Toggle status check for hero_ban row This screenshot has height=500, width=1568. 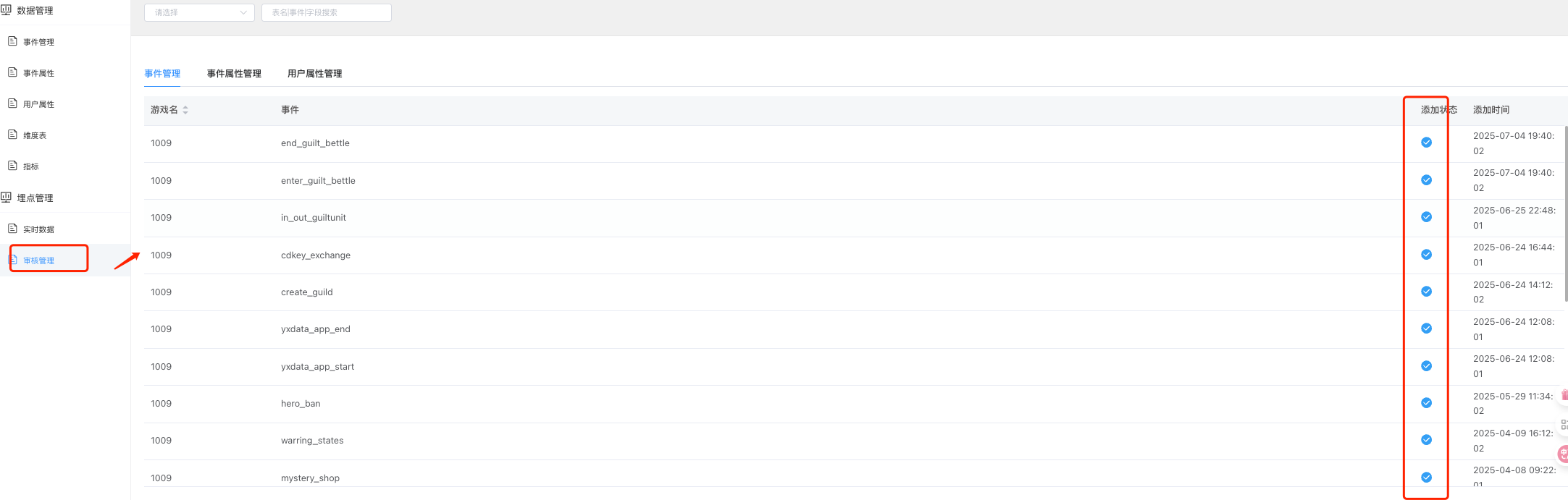1426,403
